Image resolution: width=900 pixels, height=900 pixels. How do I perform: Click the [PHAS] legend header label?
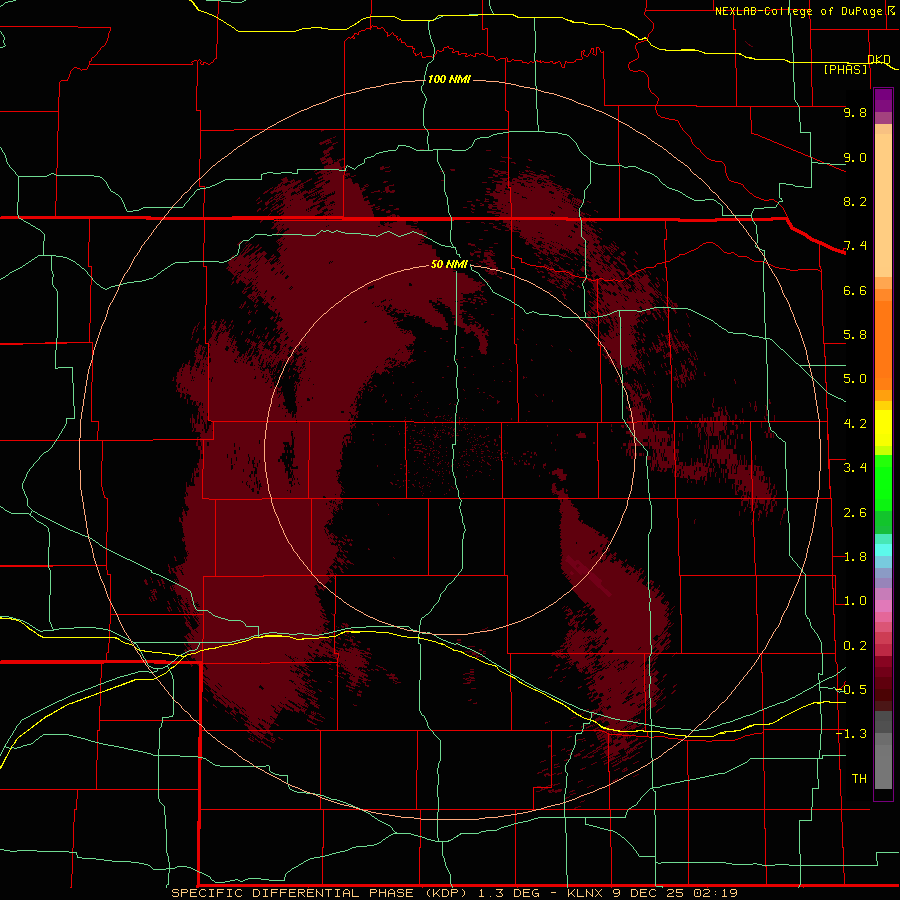coord(845,69)
